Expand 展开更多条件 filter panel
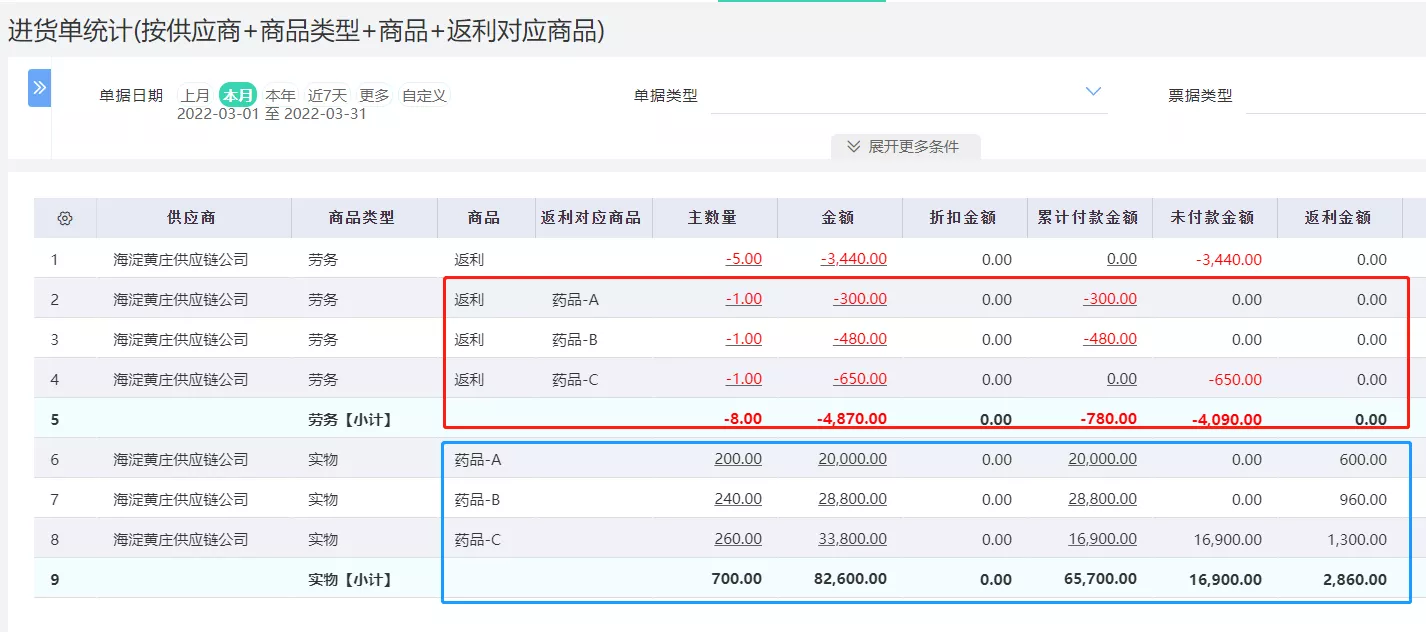The height and width of the screenshot is (632, 1426). 904,147
